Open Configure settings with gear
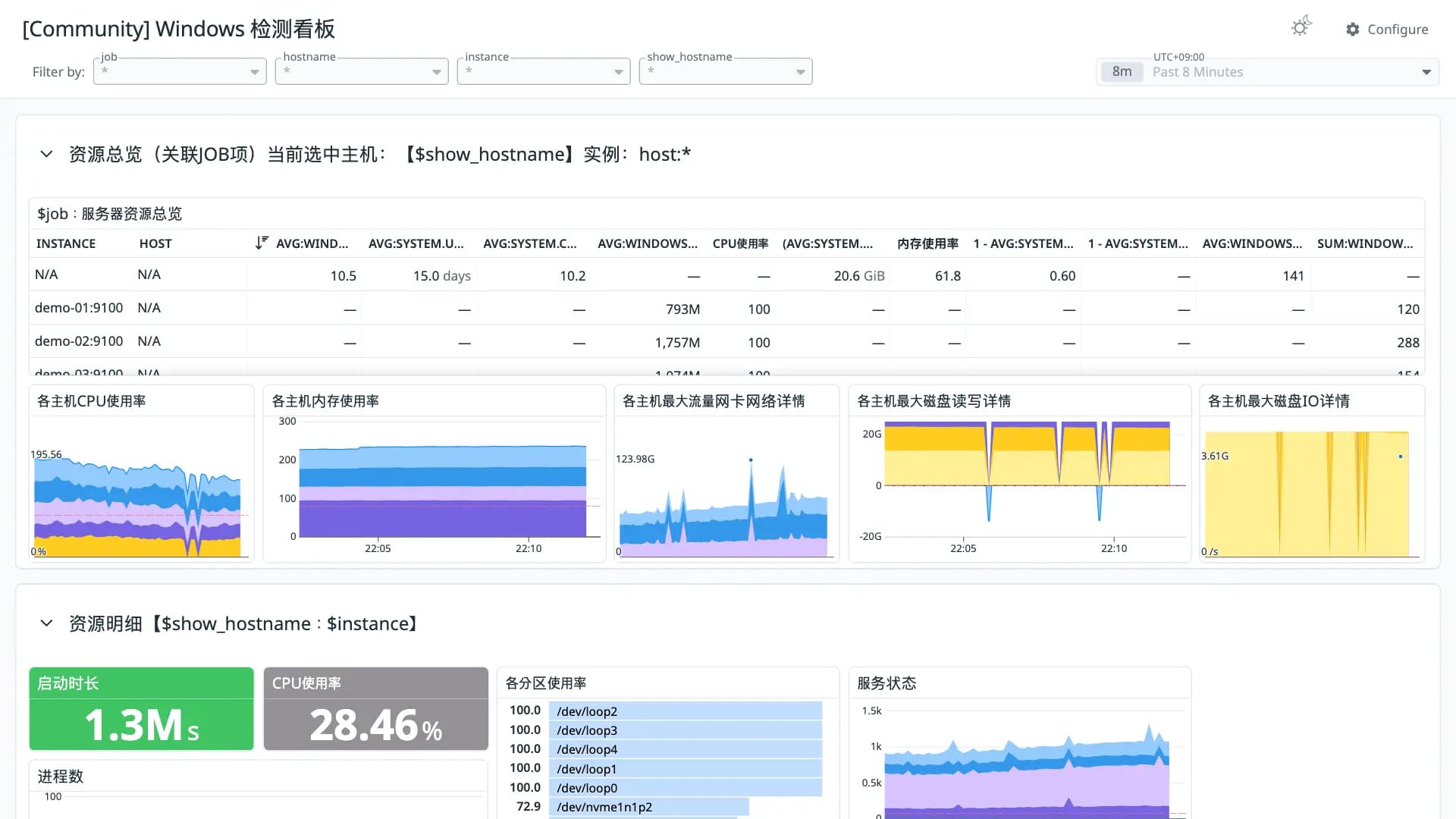 tap(1387, 29)
